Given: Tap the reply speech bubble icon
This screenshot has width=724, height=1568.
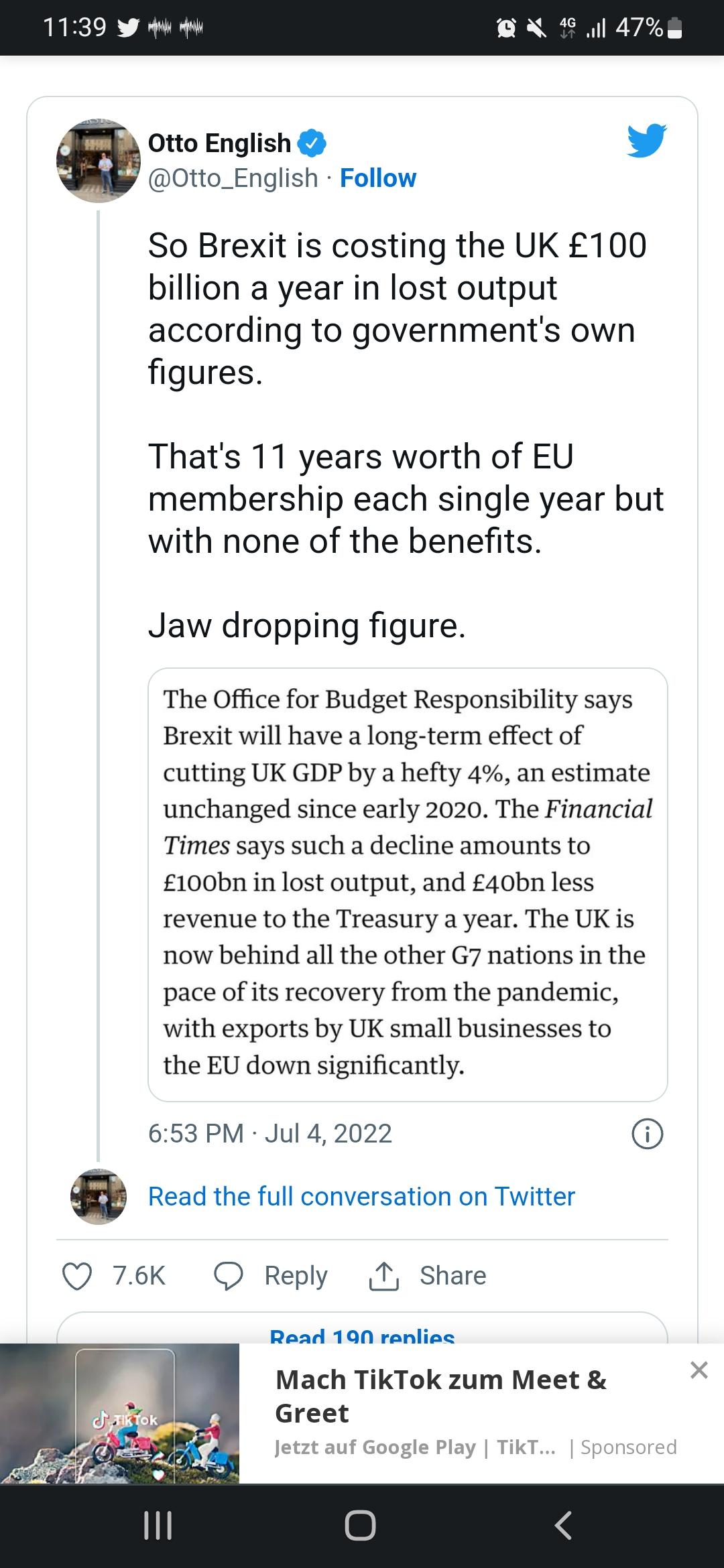Looking at the screenshot, I should pyautogui.click(x=229, y=1276).
